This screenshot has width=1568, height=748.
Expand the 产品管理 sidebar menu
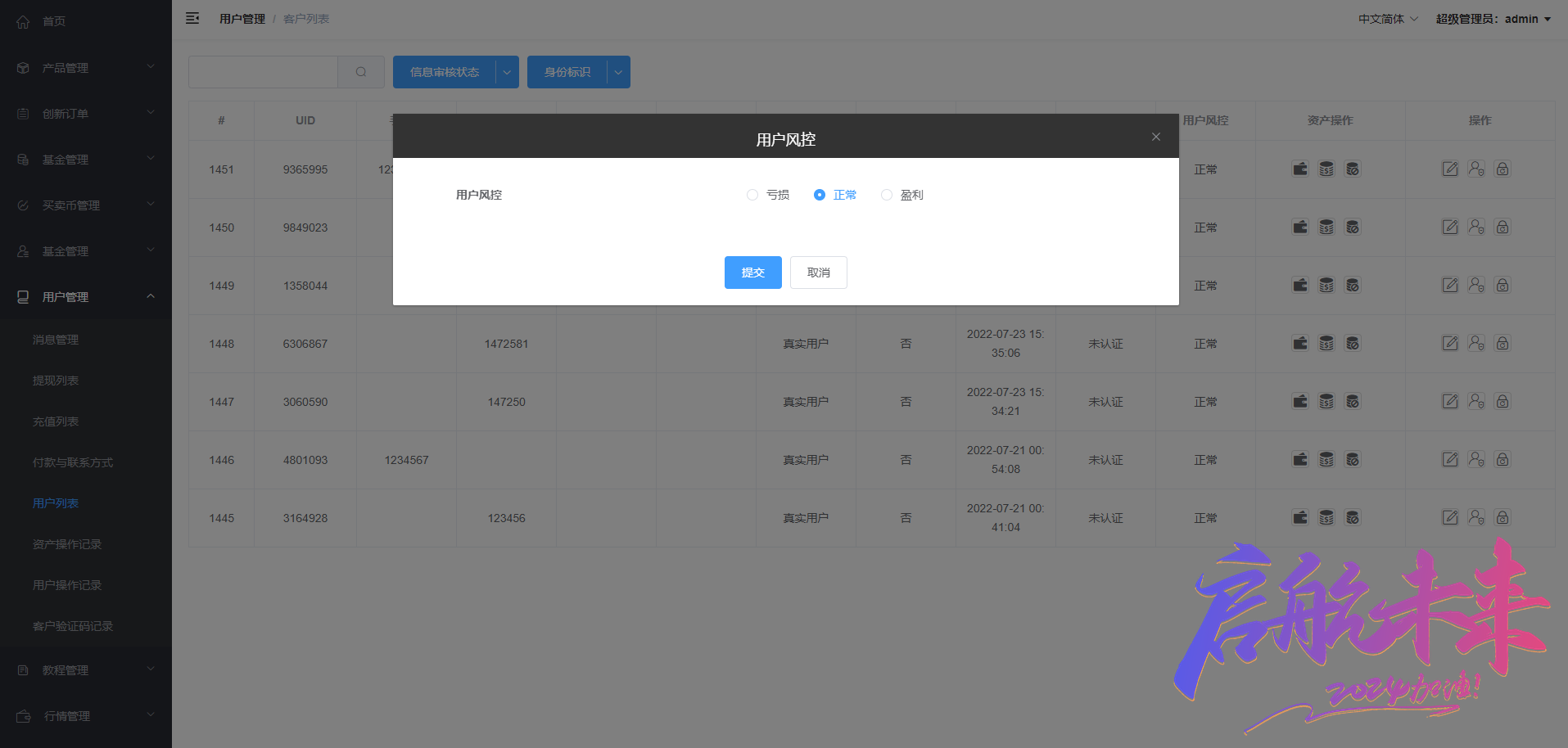click(86, 68)
